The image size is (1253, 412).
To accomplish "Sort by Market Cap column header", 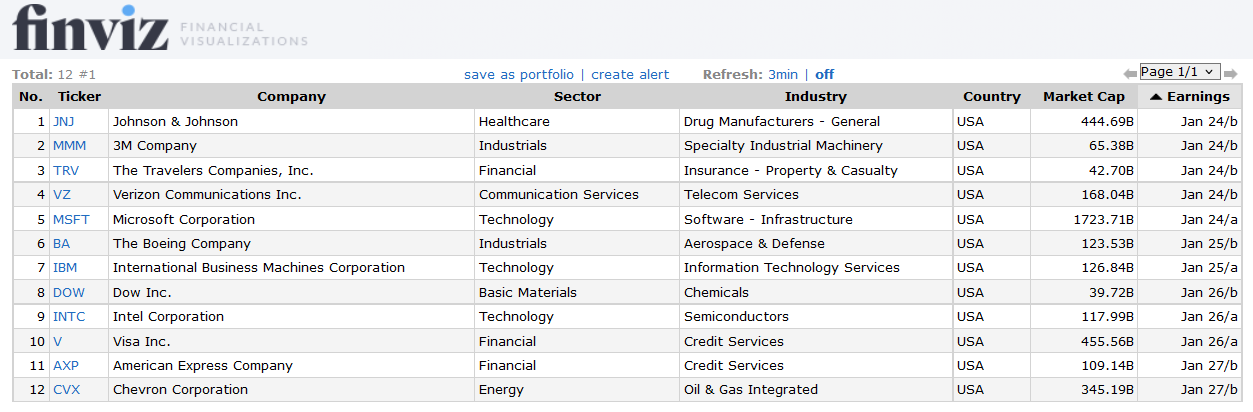I will pos(1084,97).
